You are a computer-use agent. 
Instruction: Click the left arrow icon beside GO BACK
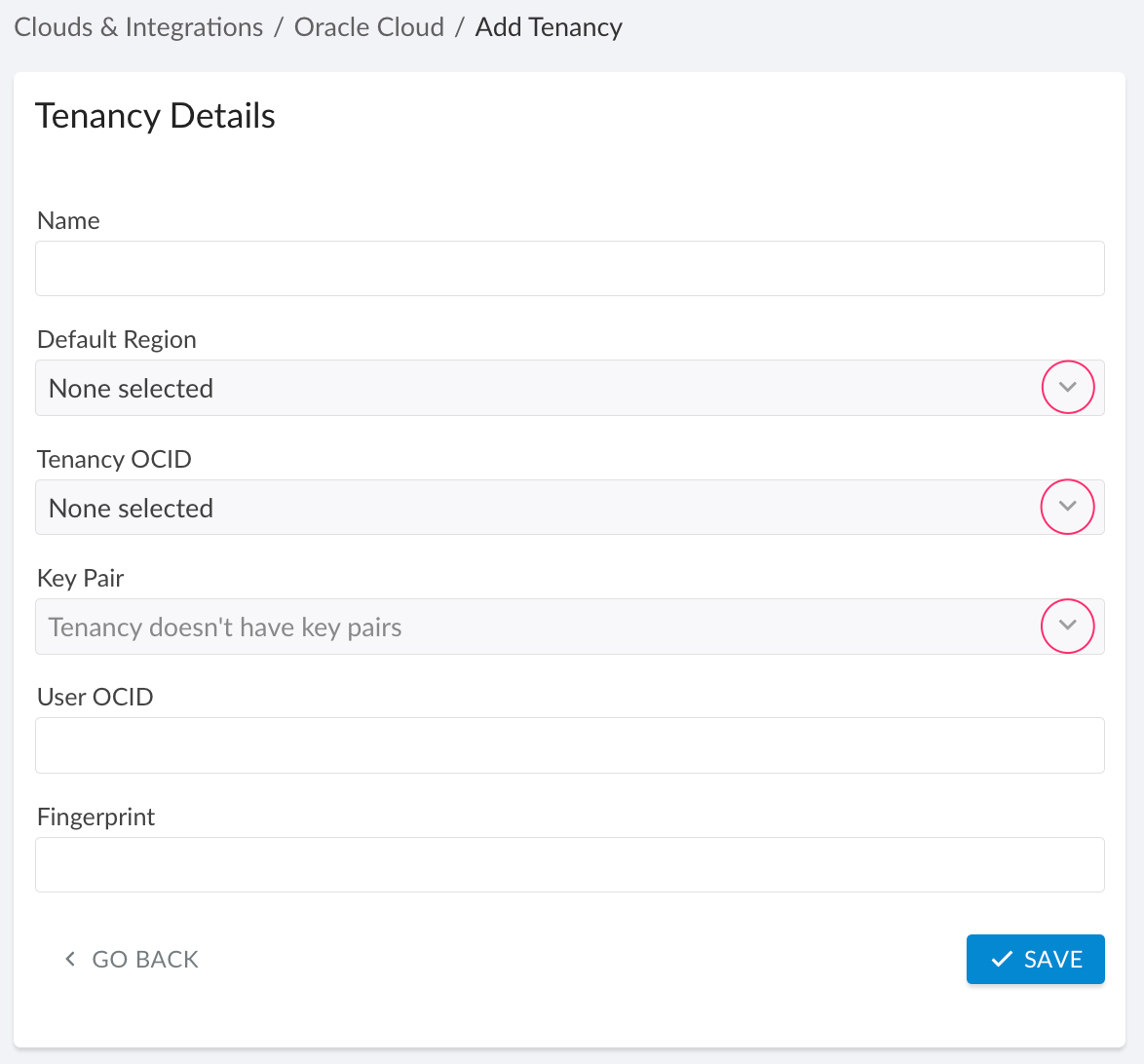(x=68, y=959)
